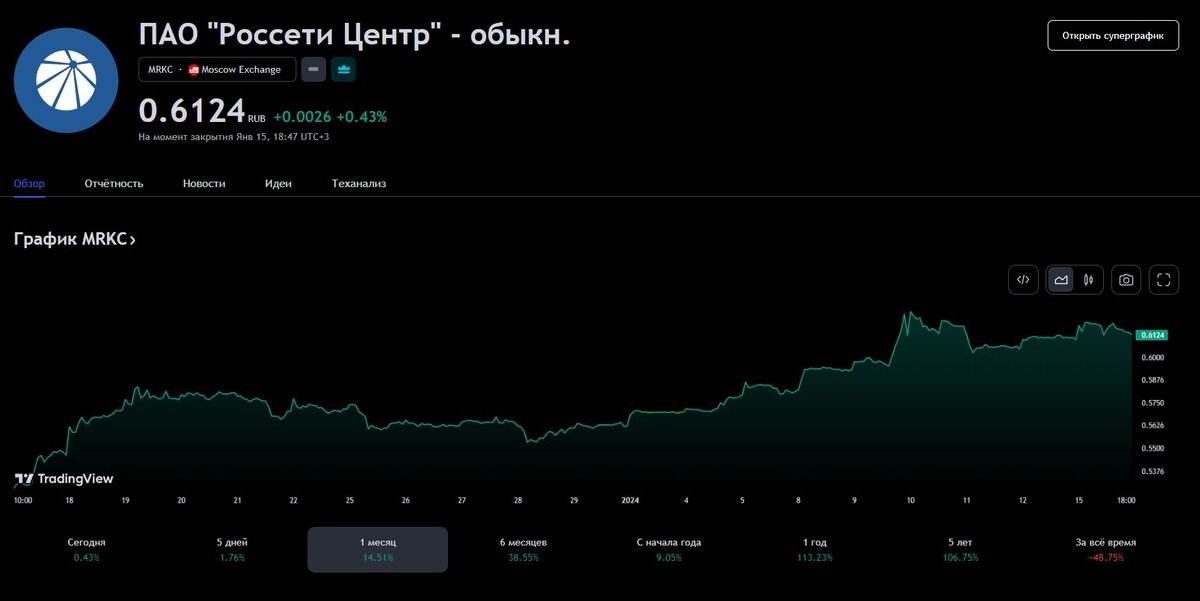This screenshot has height=601, width=1200.
Task: Click the +0.0026 price change value
Action: [302, 116]
